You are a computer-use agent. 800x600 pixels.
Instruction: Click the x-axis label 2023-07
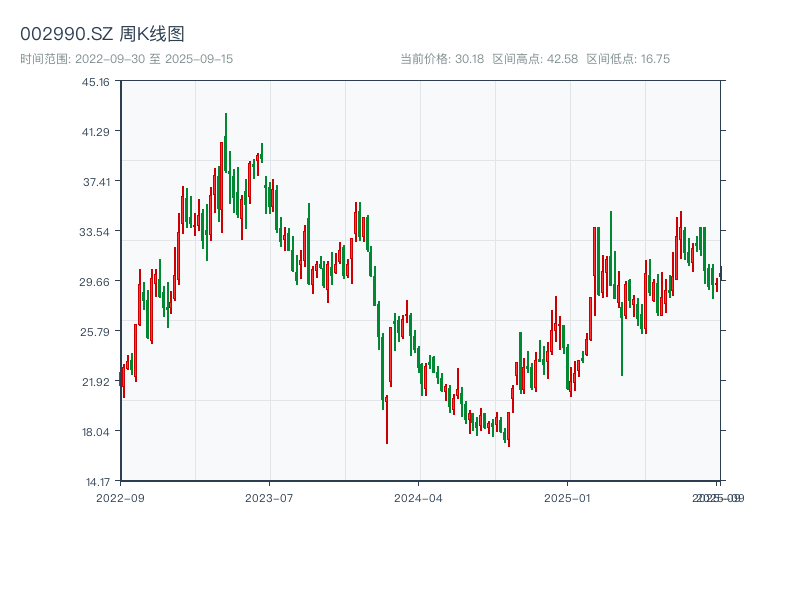(x=269, y=498)
